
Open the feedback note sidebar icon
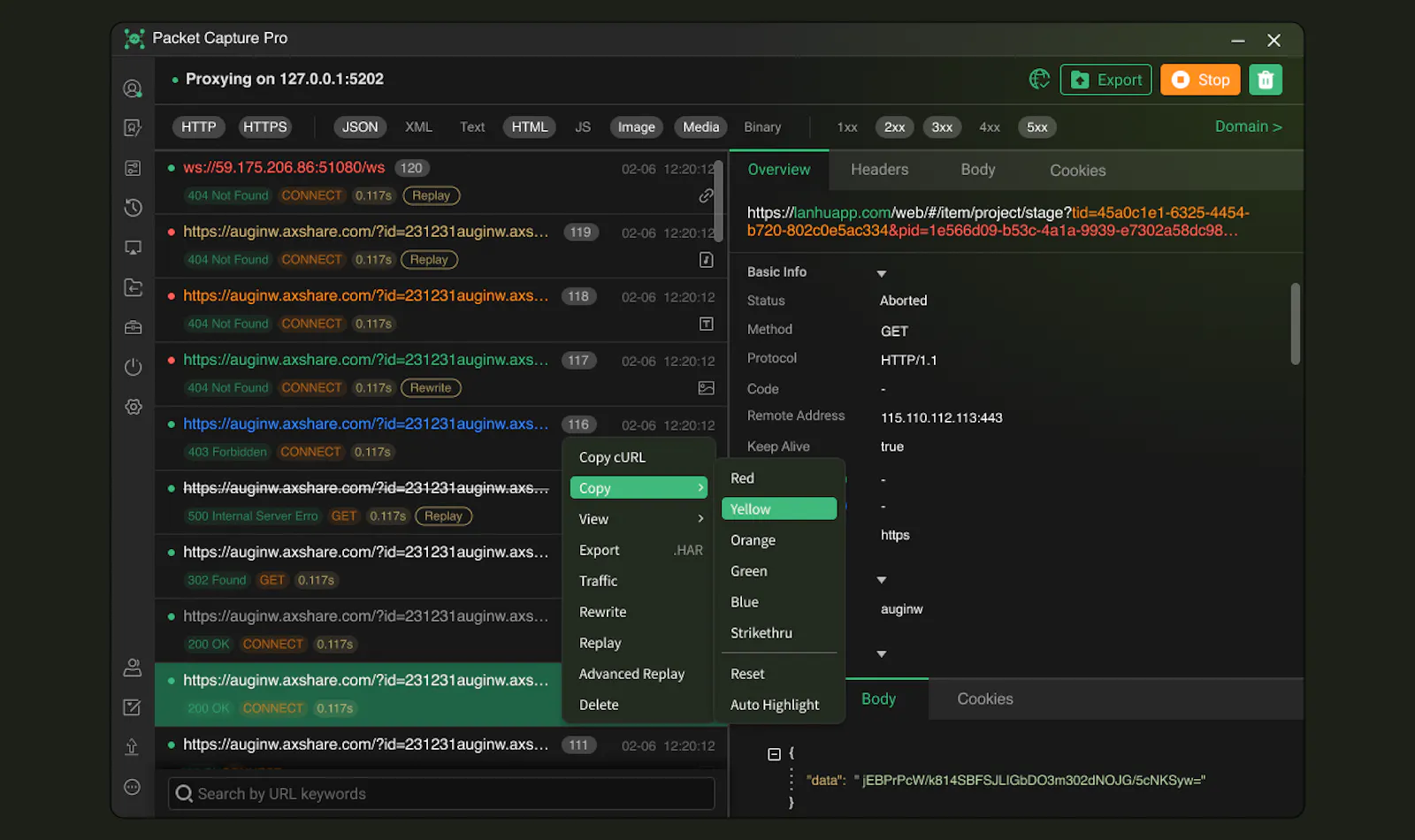(133, 707)
